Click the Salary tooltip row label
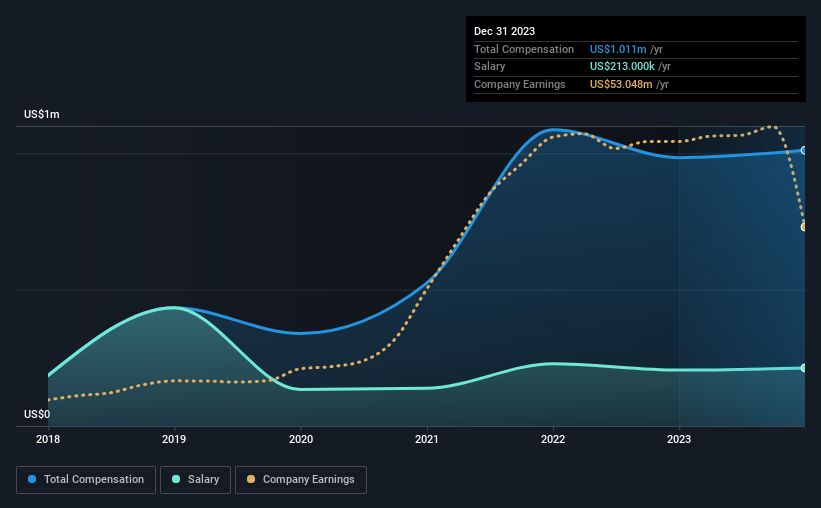This screenshot has height=508, width=821. pos(490,67)
